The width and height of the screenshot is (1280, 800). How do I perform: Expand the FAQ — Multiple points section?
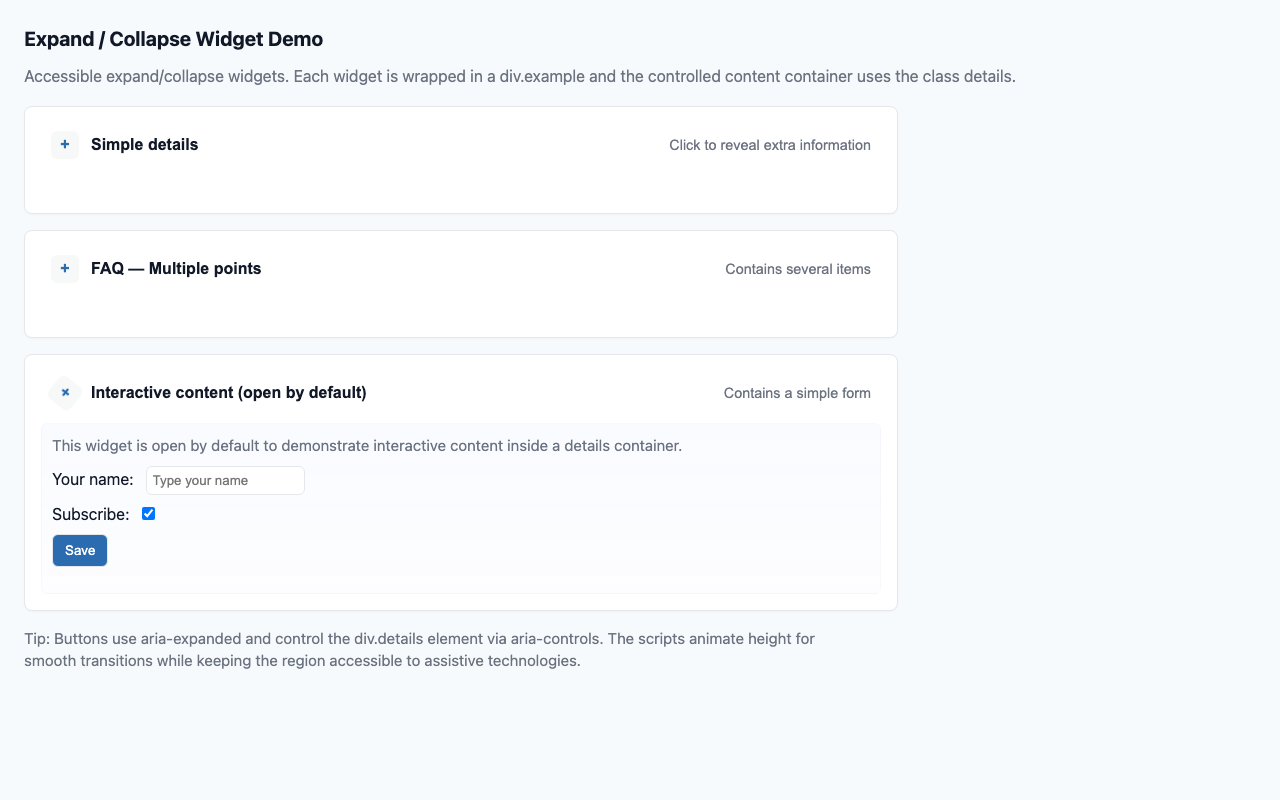[64, 268]
